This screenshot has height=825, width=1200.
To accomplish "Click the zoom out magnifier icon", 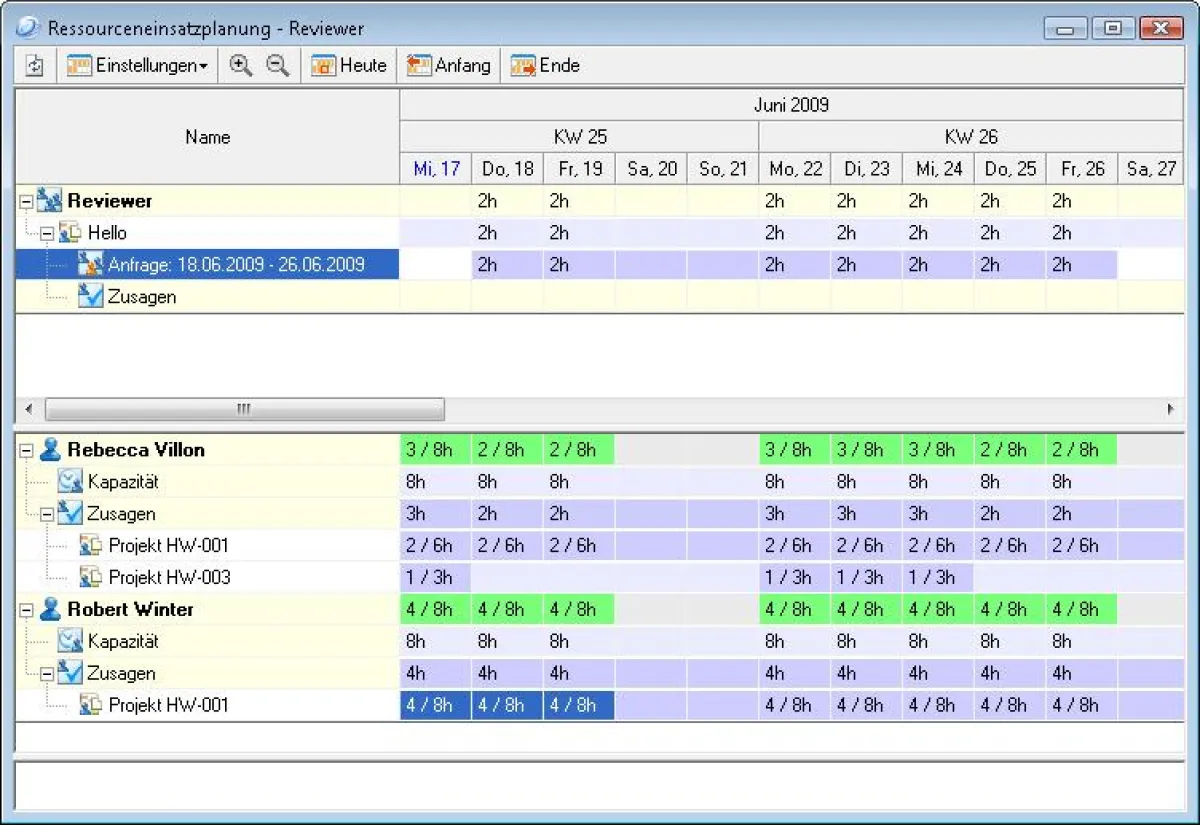I will [277, 66].
